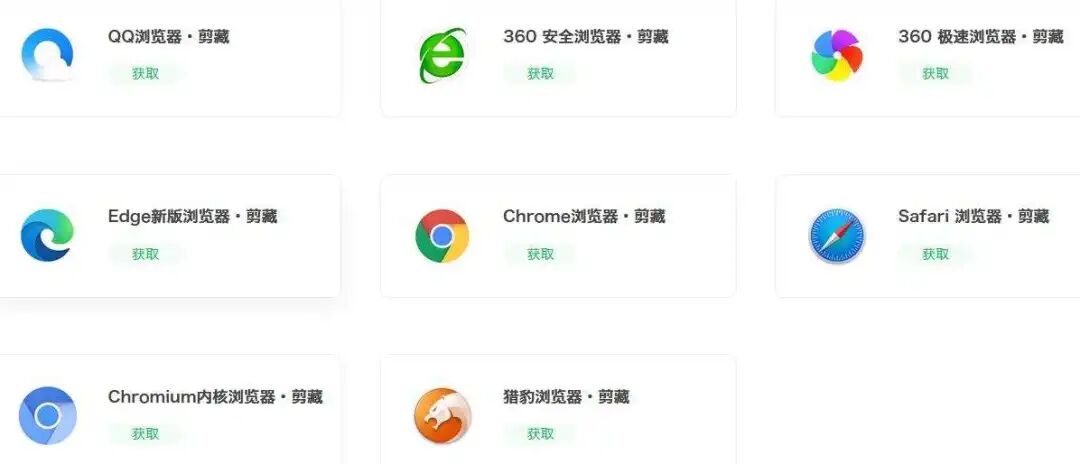Click 获取 for 360 极速浏览器
This screenshot has height=464, width=1080.
[935, 74]
